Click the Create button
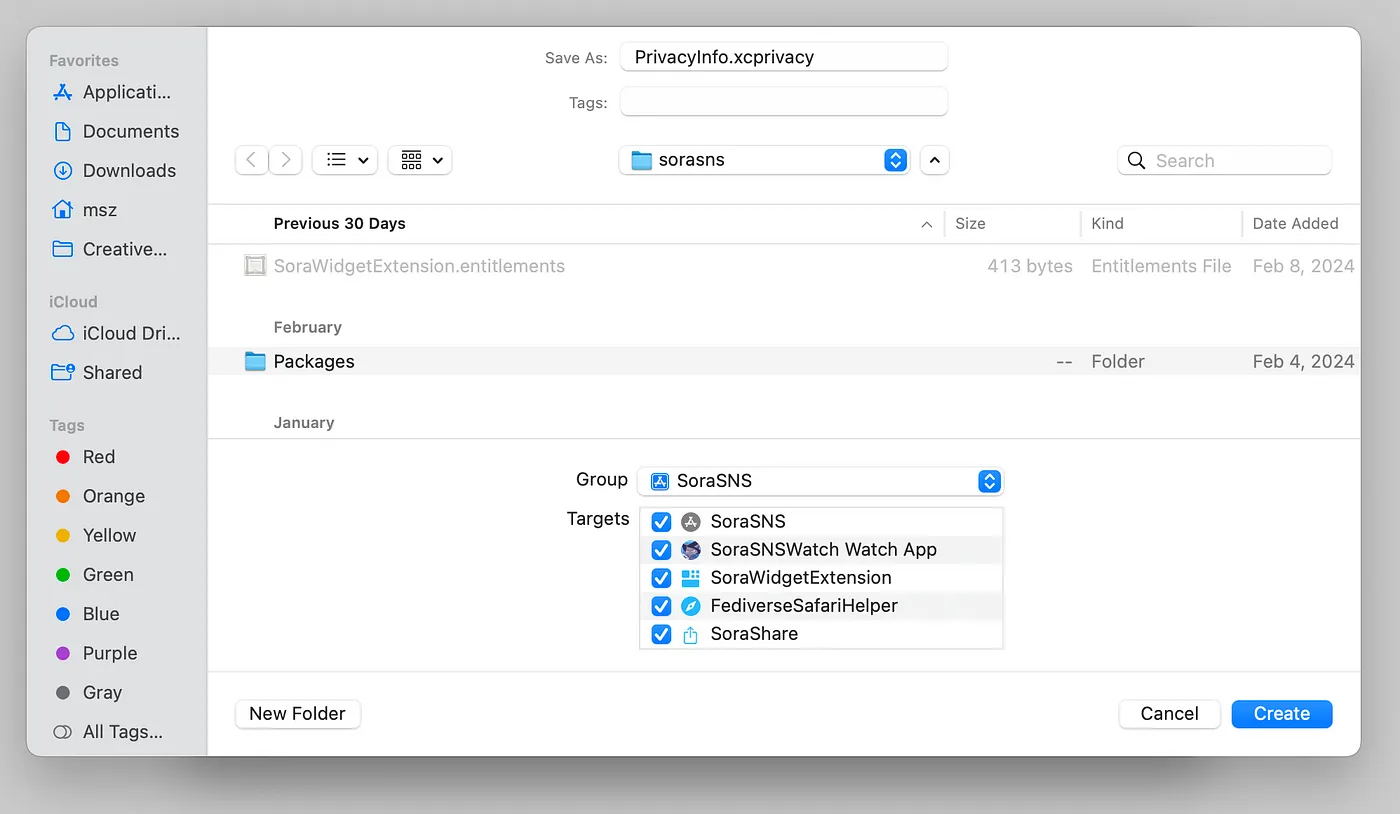Screen dimensions: 1400x814 click(1282, 714)
